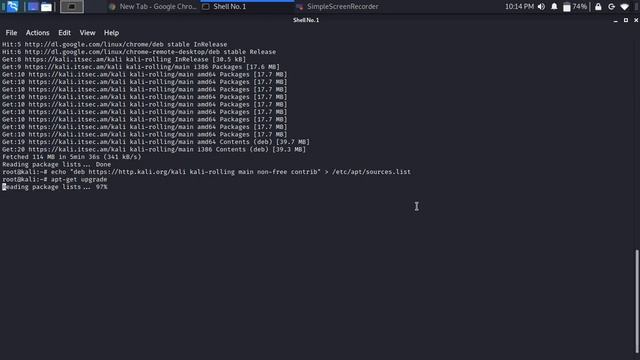
Task: Maximize the Shell No. 1 window
Action: [x=626, y=20]
